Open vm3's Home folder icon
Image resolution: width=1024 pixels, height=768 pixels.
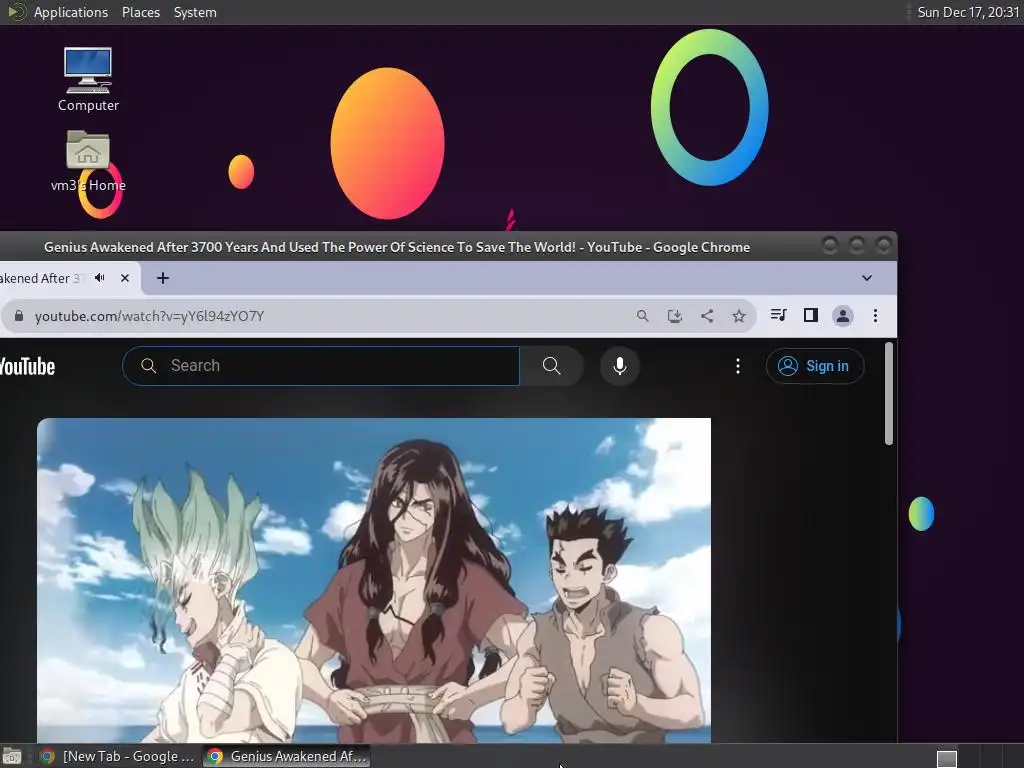(88, 161)
